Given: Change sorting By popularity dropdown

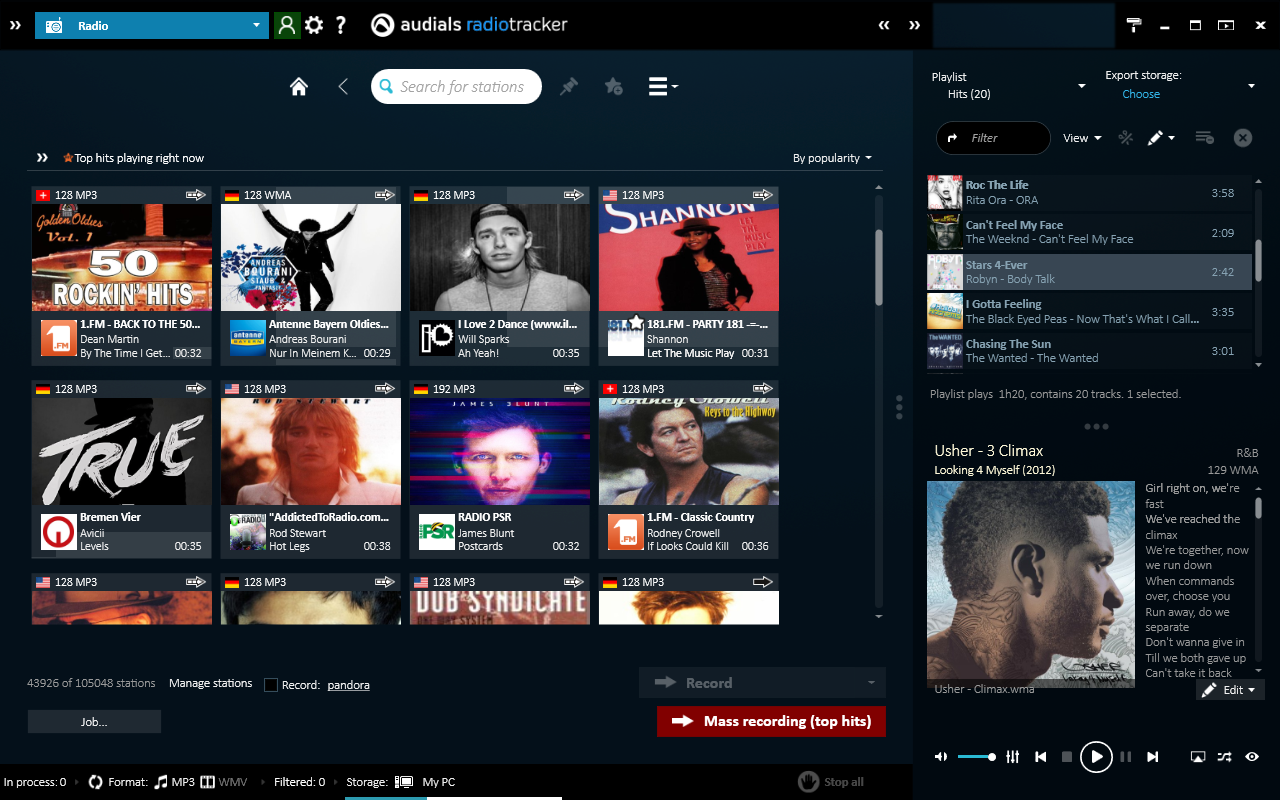Looking at the screenshot, I should 832,158.
